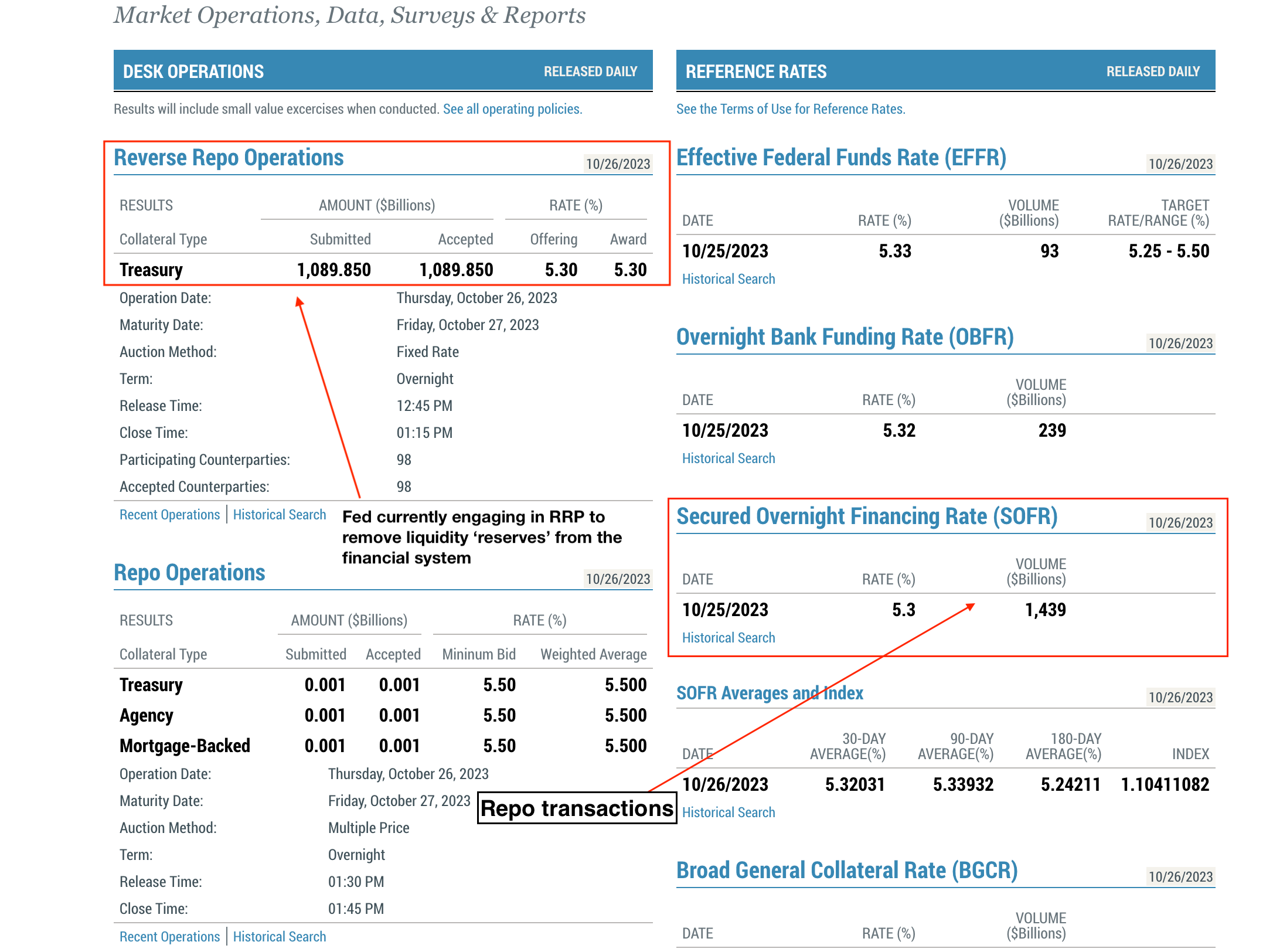This screenshot has height=952, width=1273.
Task: Open Historical Search under OBFR
Action: tap(728, 458)
